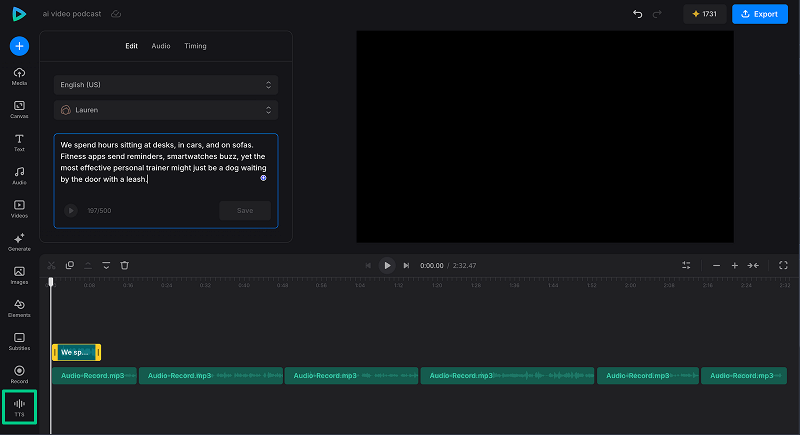Select the last Audio-Record.mp3 clip
The height and width of the screenshot is (435, 800).
[x=744, y=376]
